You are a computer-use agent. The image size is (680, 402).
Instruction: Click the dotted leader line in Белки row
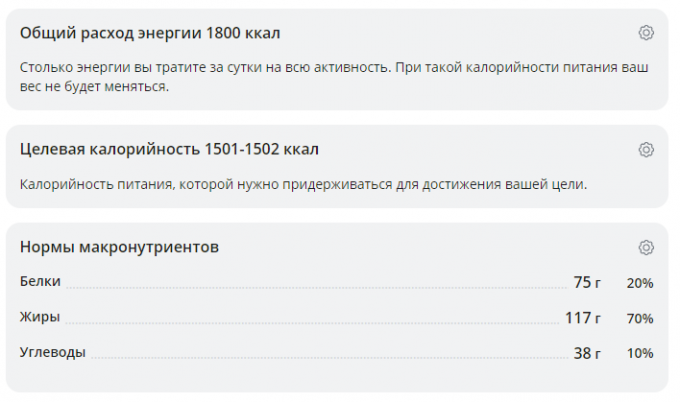click(315, 288)
